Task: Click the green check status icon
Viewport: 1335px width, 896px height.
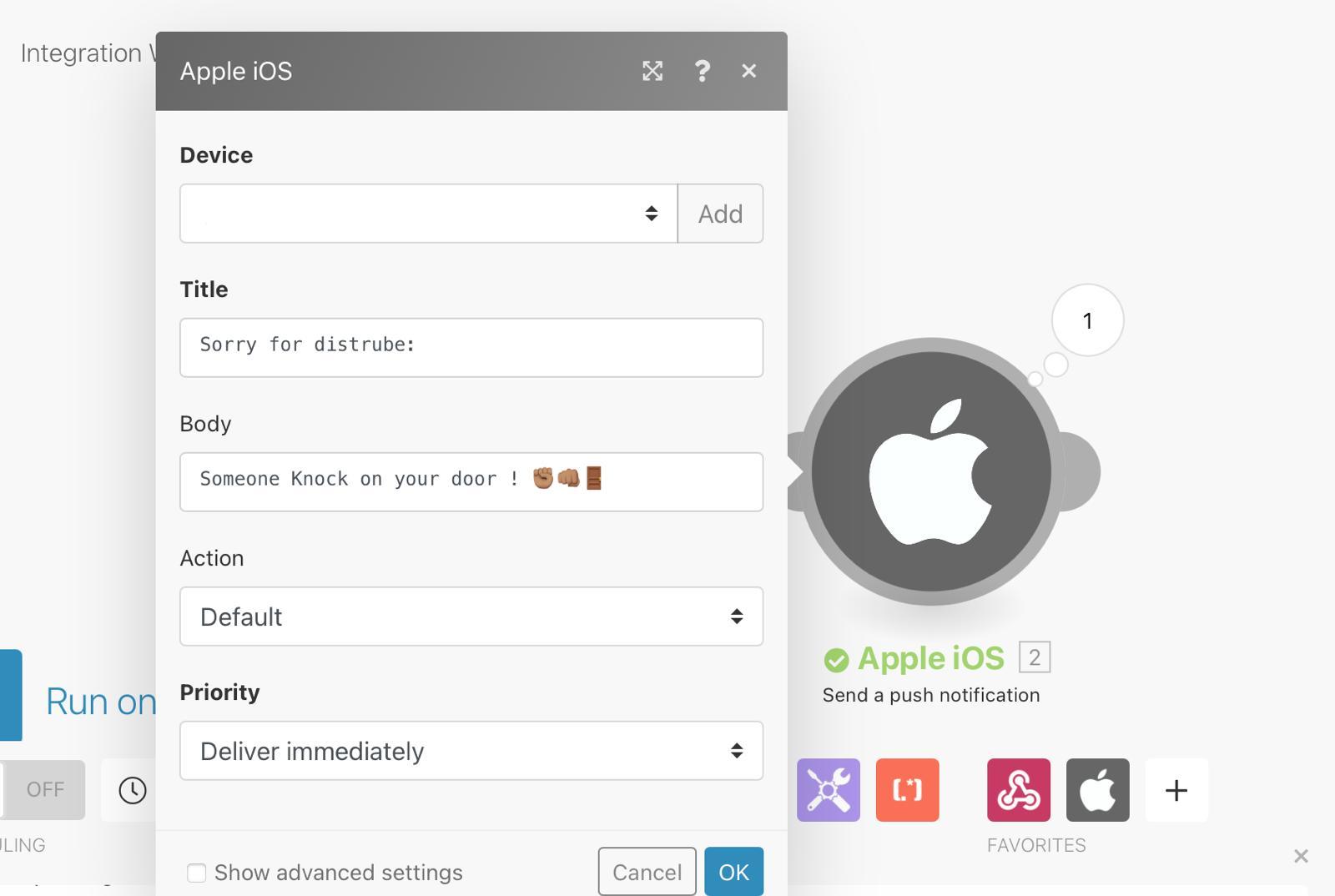Action: tap(836, 660)
